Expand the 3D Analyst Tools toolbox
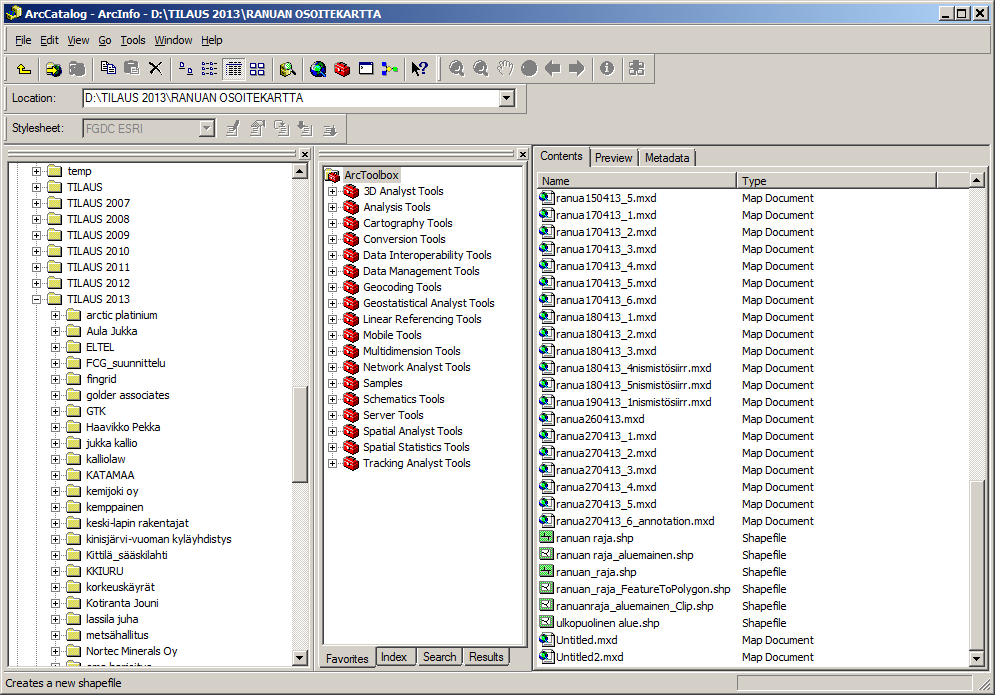The height and width of the screenshot is (695, 995). point(333,191)
